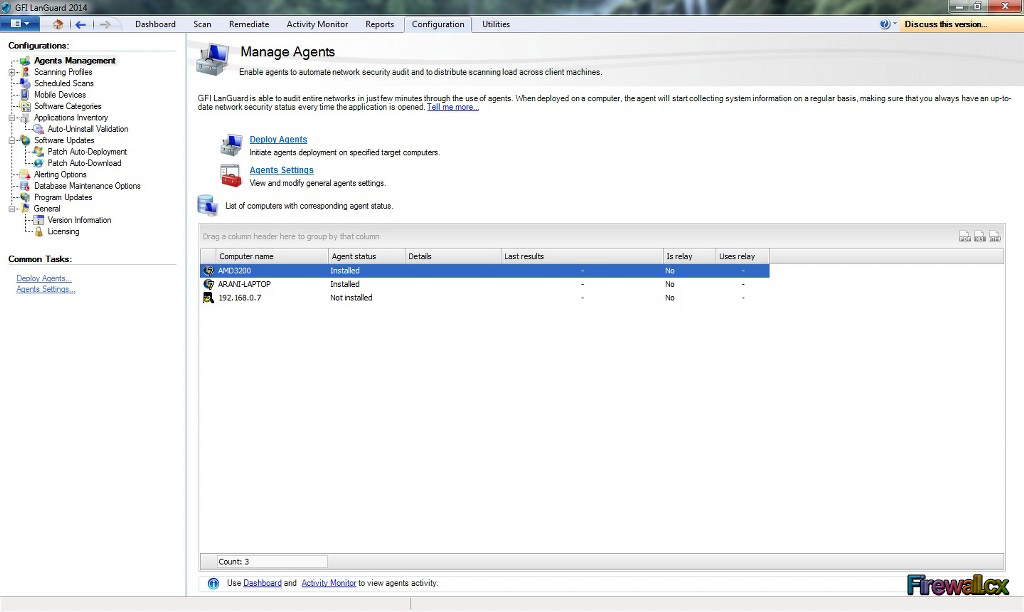Screen dimensions: 1024x612
Task: Sort by Is relay column header
Action: click(689, 256)
